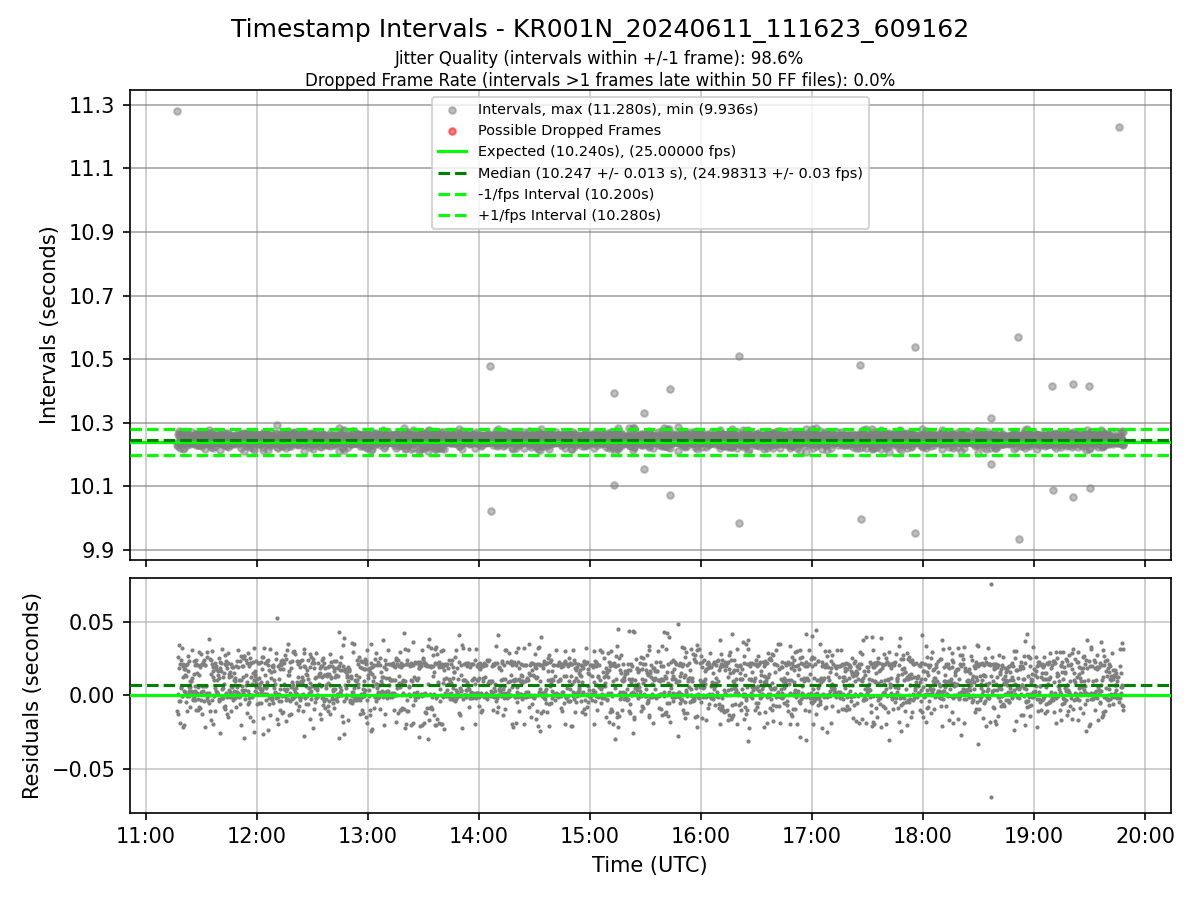Viewport: 1200px width, 900px height.
Task: Click the 'Intervals (seconds)' y-axis label
Action: [49, 325]
